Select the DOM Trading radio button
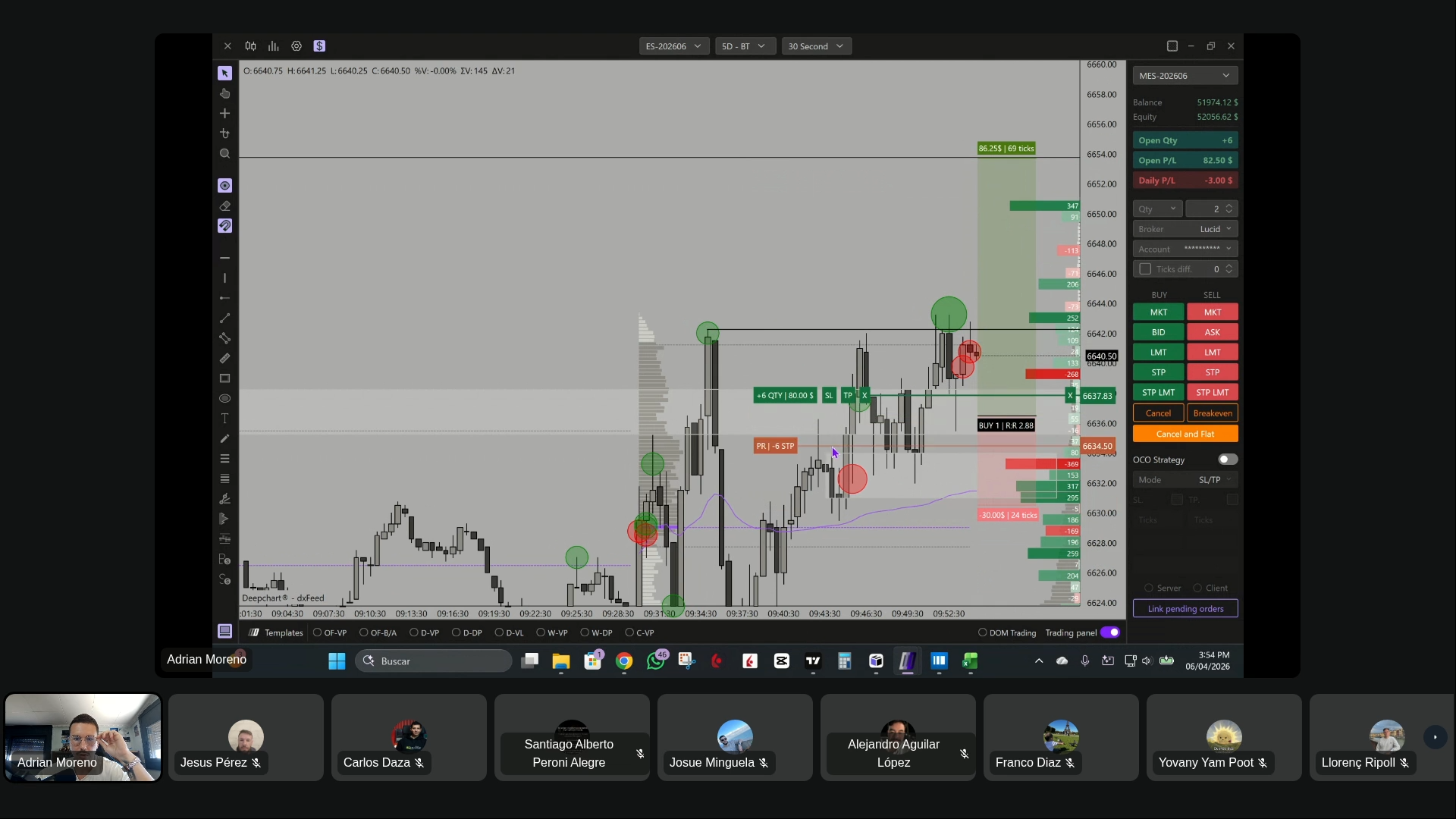1456x819 pixels. (982, 632)
